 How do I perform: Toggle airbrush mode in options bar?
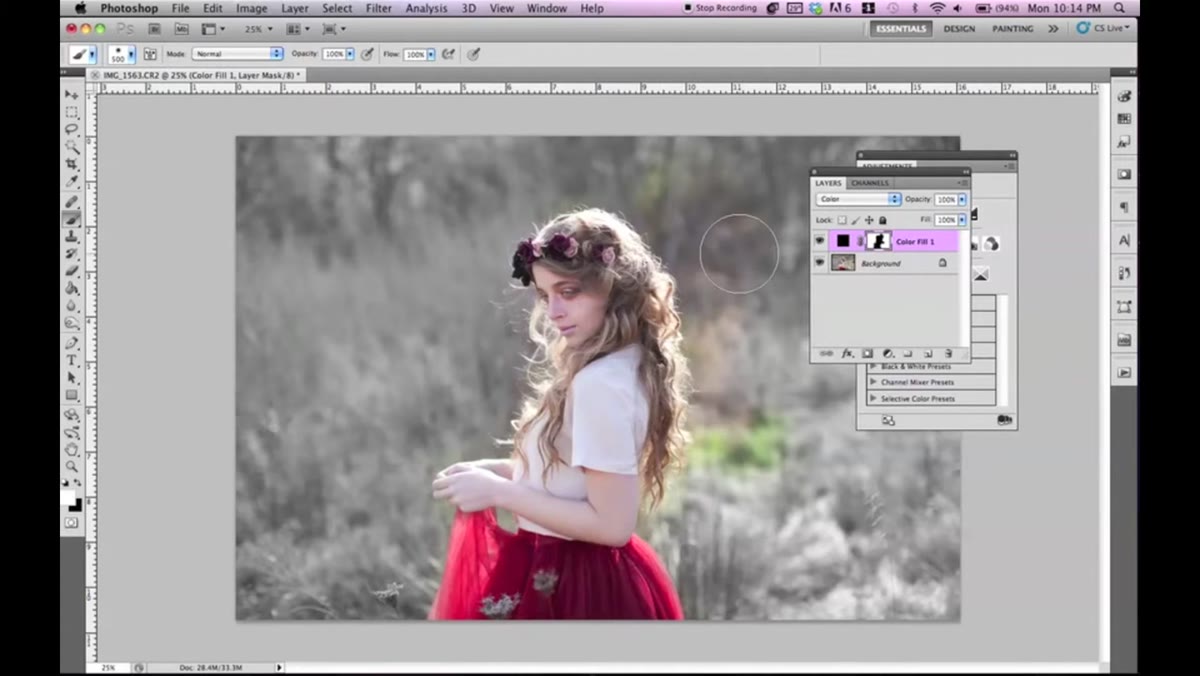click(x=448, y=54)
